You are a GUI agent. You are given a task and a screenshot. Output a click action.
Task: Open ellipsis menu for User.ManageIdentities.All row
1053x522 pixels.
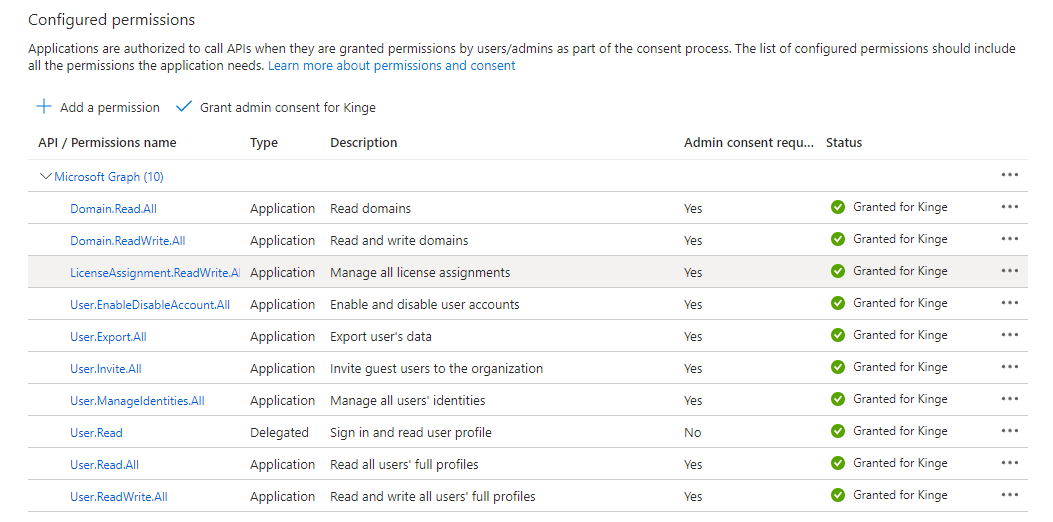coord(1009,399)
